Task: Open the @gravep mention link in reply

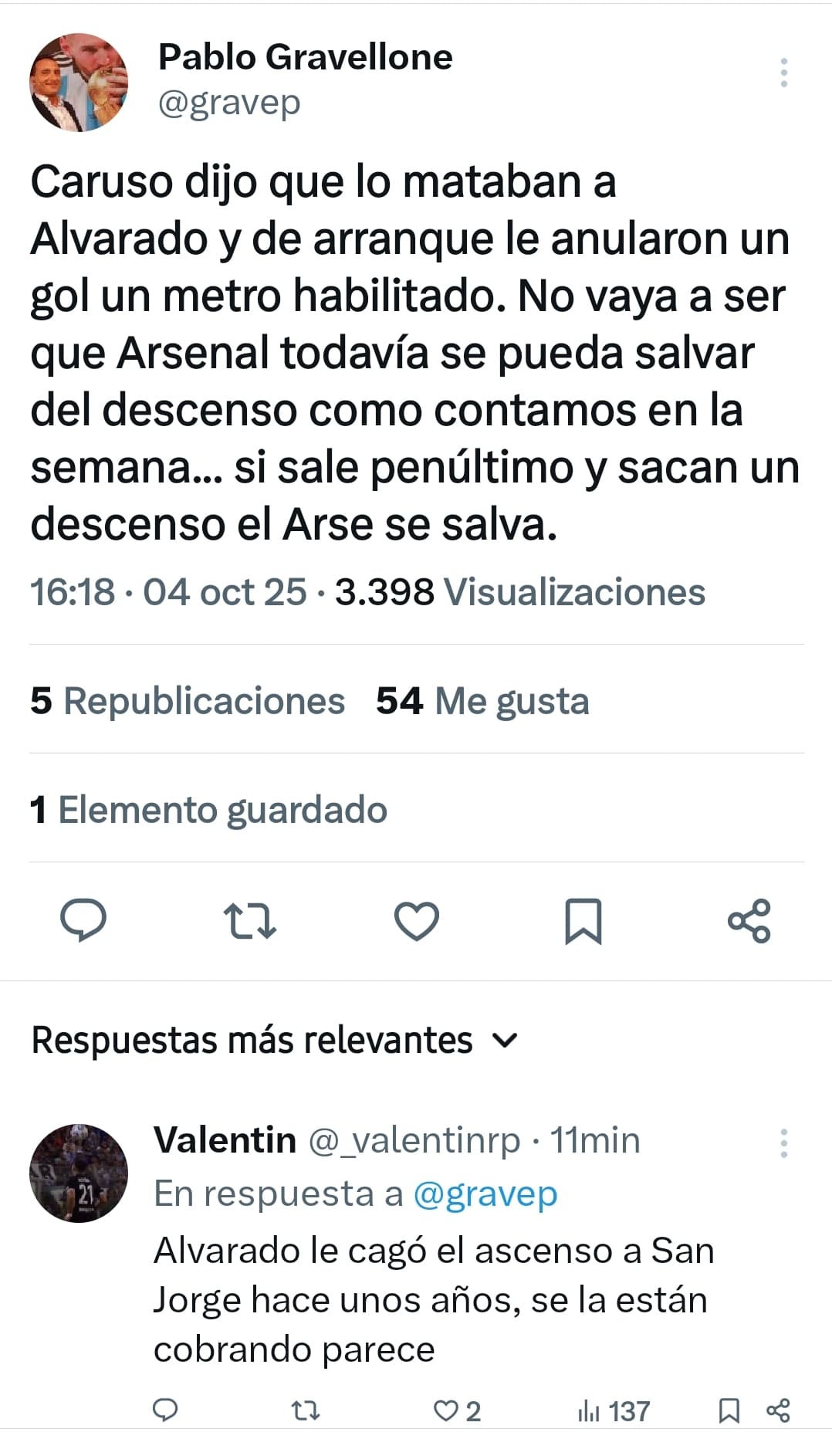Action: pyautogui.click(x=485, y=1194)
